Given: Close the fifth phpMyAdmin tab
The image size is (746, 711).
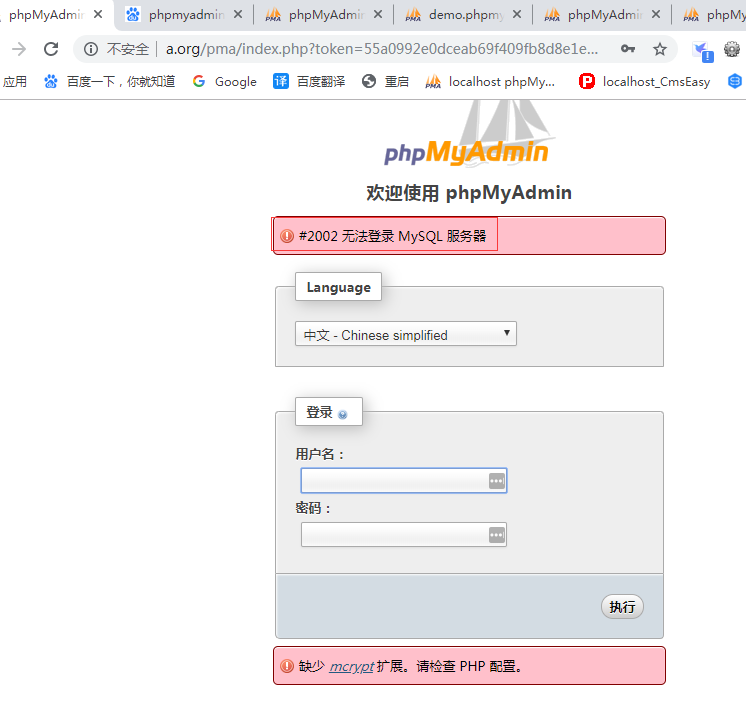Looking at the screenshot, I should 656,14.
